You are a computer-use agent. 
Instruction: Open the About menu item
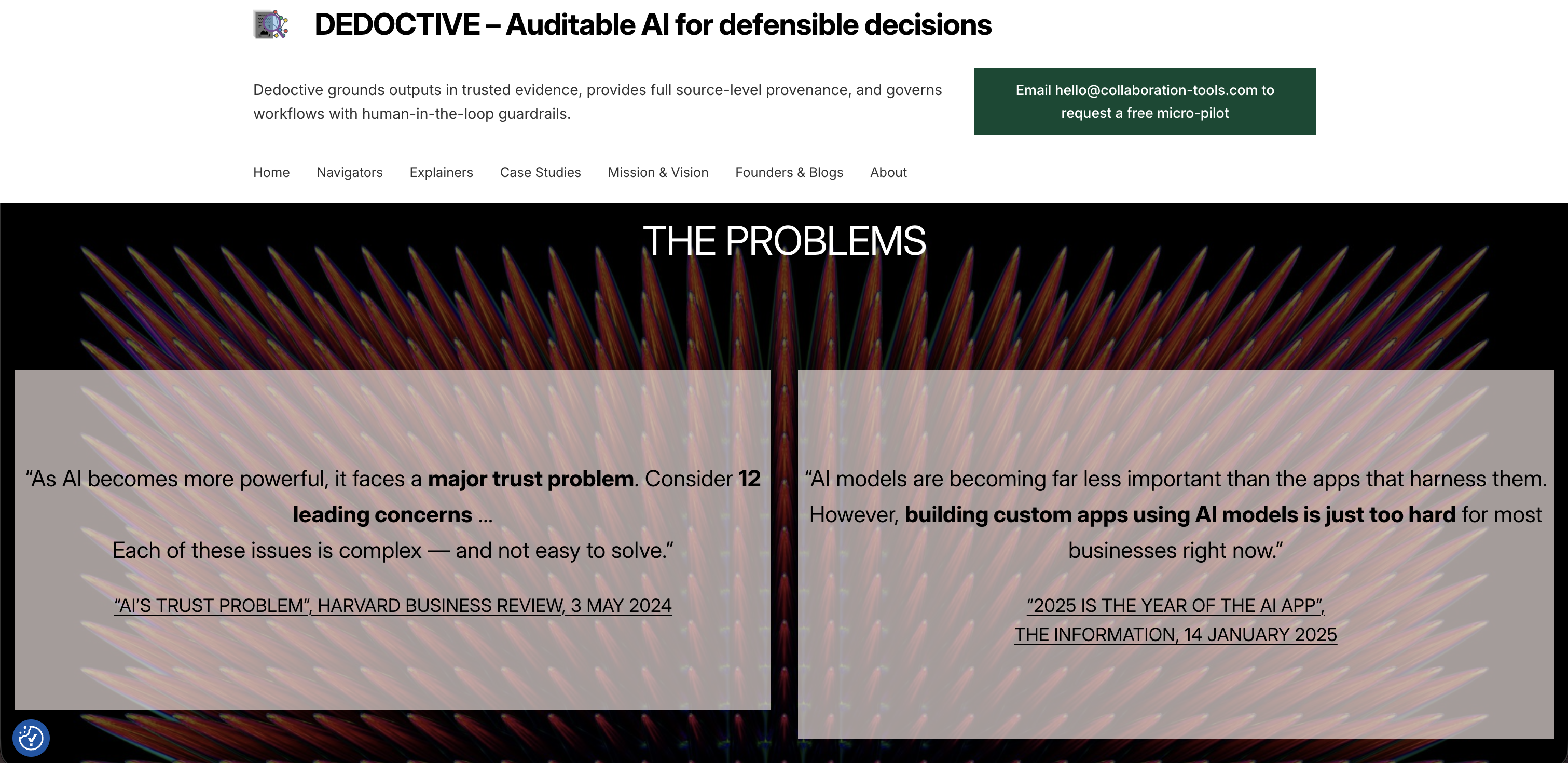coord(888,172)
